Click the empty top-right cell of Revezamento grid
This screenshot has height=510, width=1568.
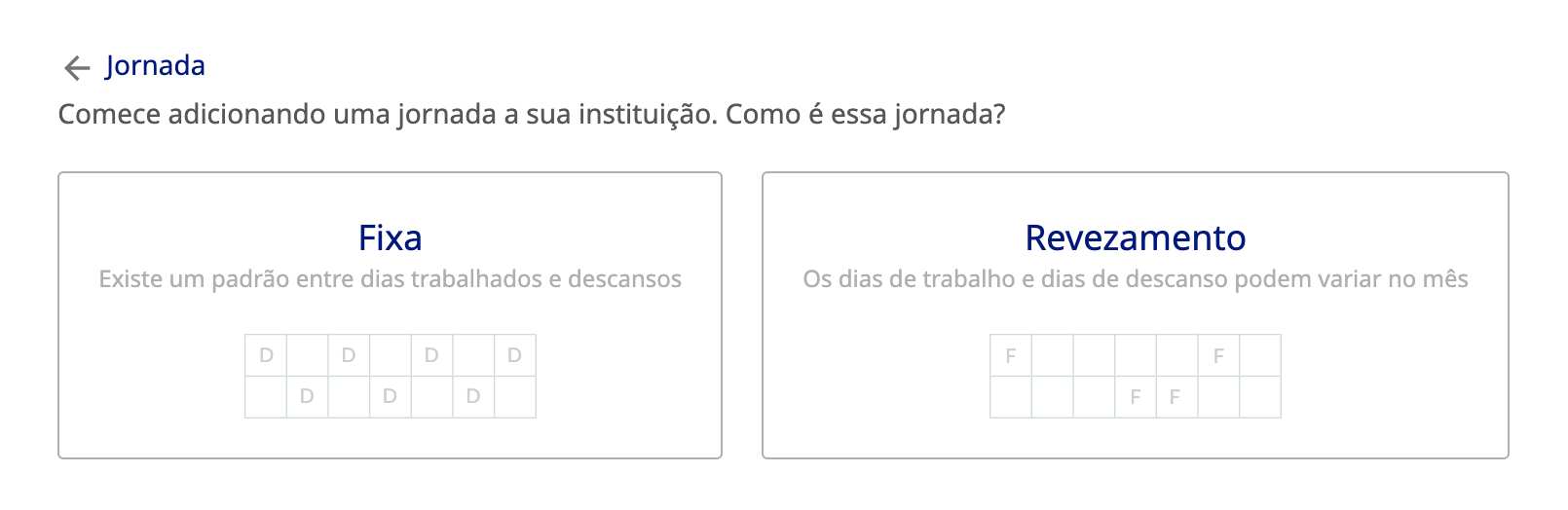tap(1260, 355)
